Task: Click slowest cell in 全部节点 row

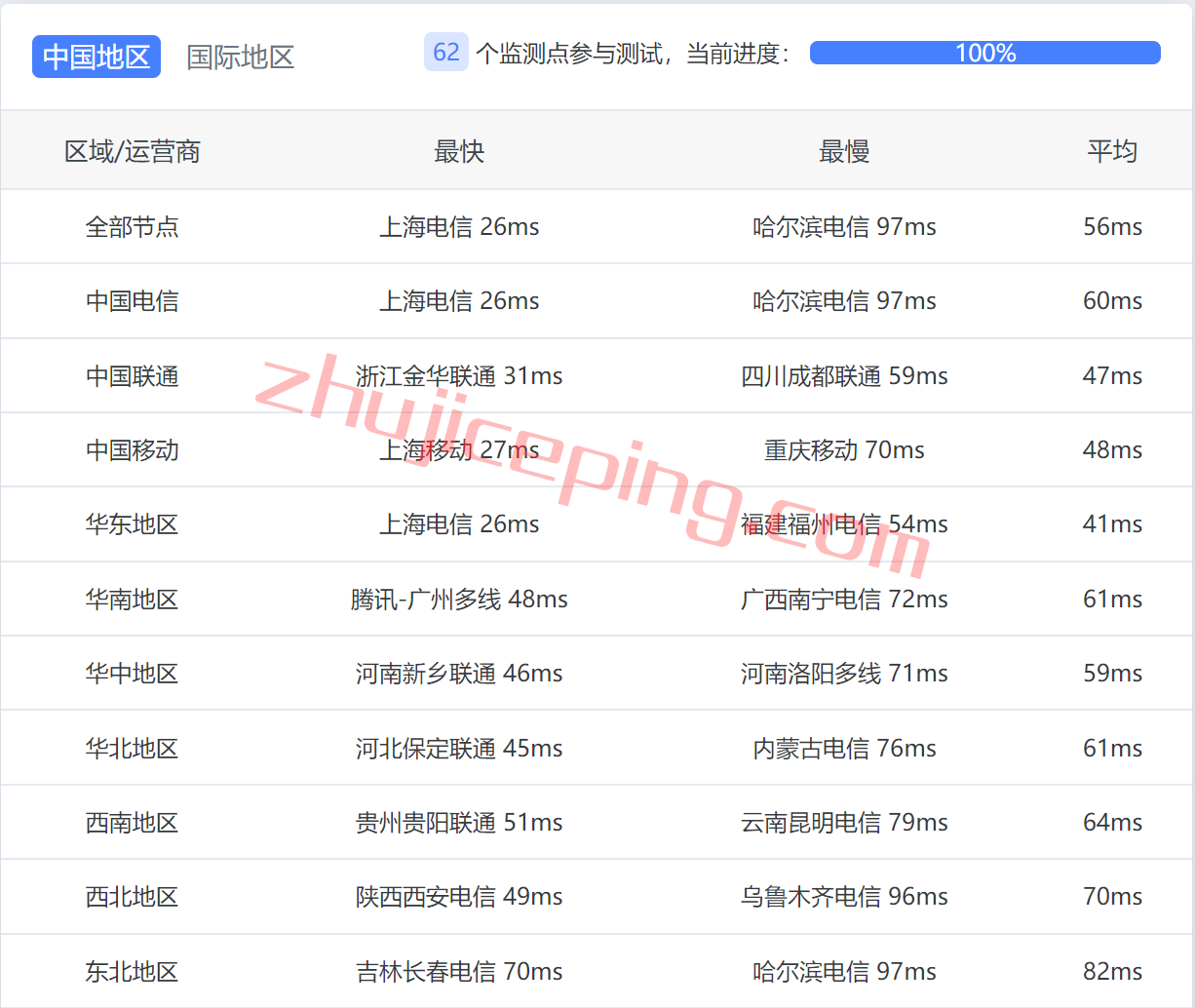Action: (844, 226)
